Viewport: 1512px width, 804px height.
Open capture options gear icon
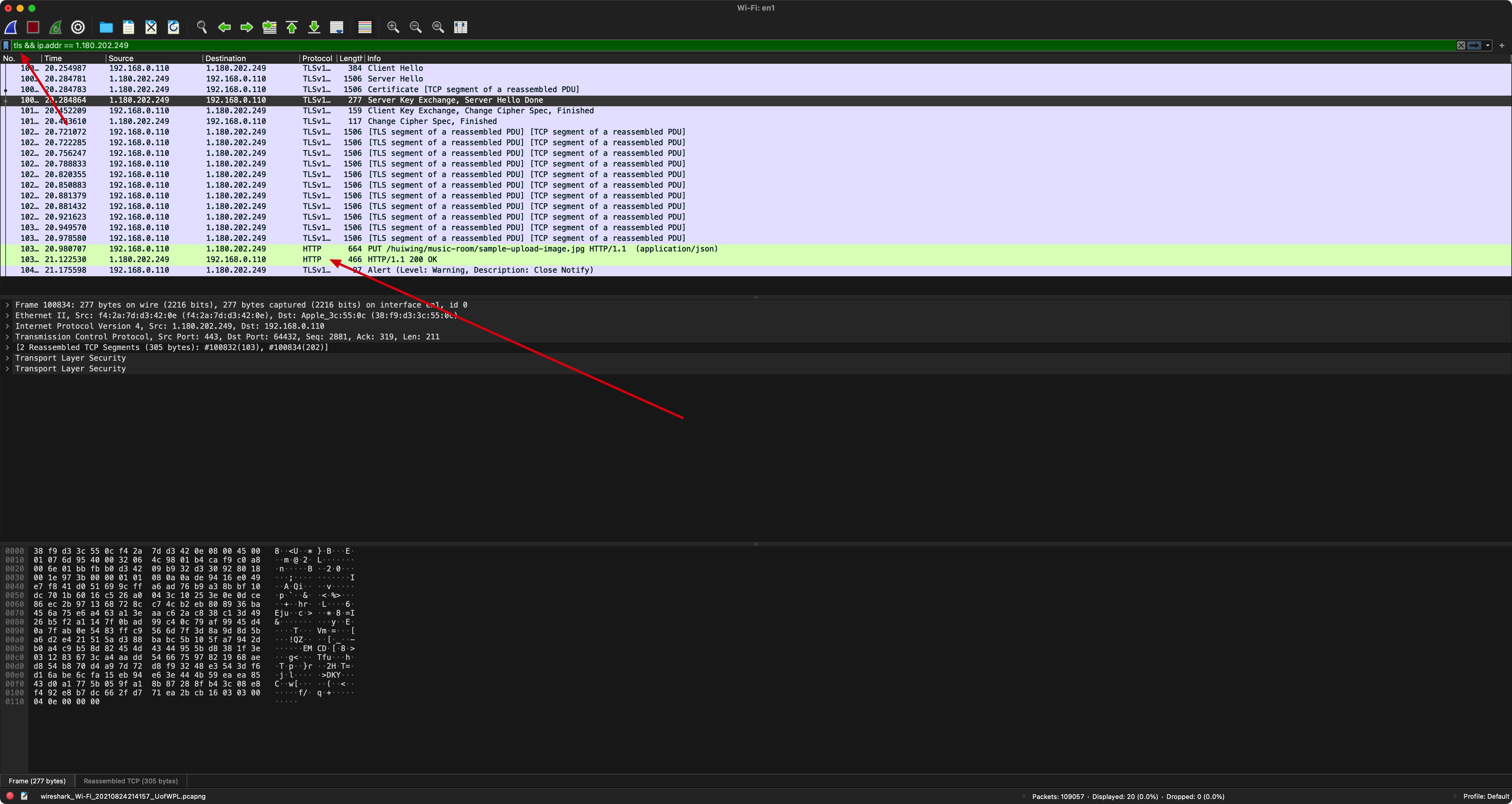point(77,27)
